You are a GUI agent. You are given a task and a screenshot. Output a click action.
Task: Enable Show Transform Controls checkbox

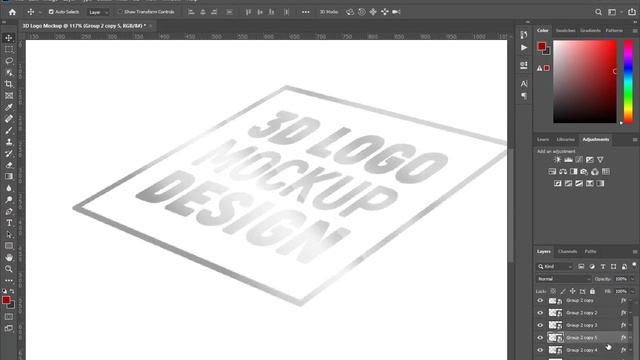(120, 12)
